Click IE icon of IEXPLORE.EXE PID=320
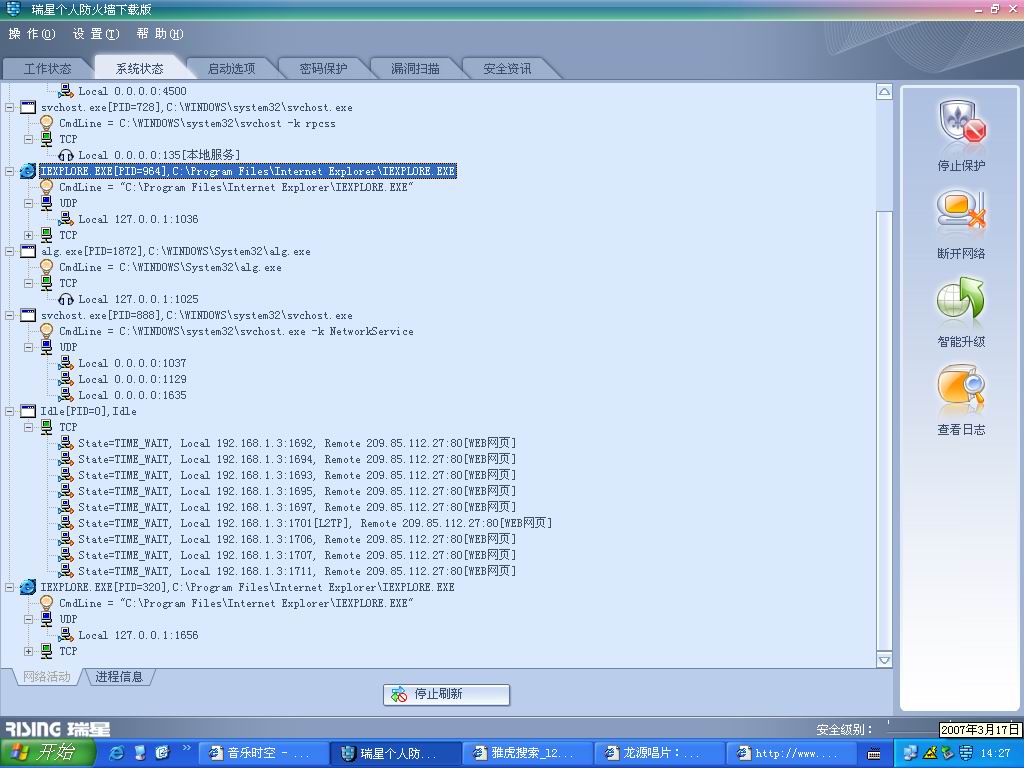This screenshot has height=768, width=1024. pos(28,587)
